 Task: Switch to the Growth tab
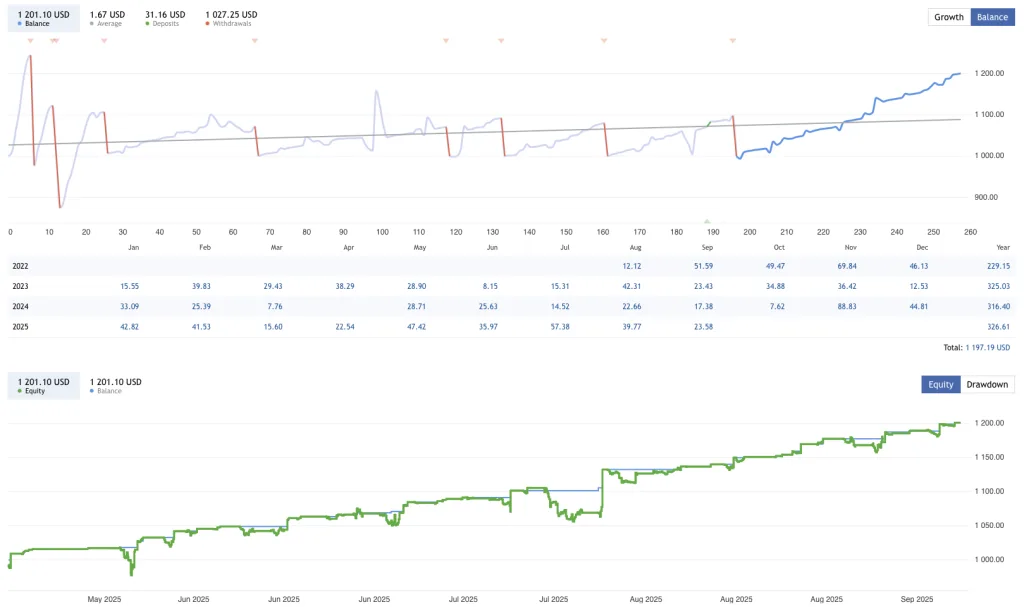point(947,17)
